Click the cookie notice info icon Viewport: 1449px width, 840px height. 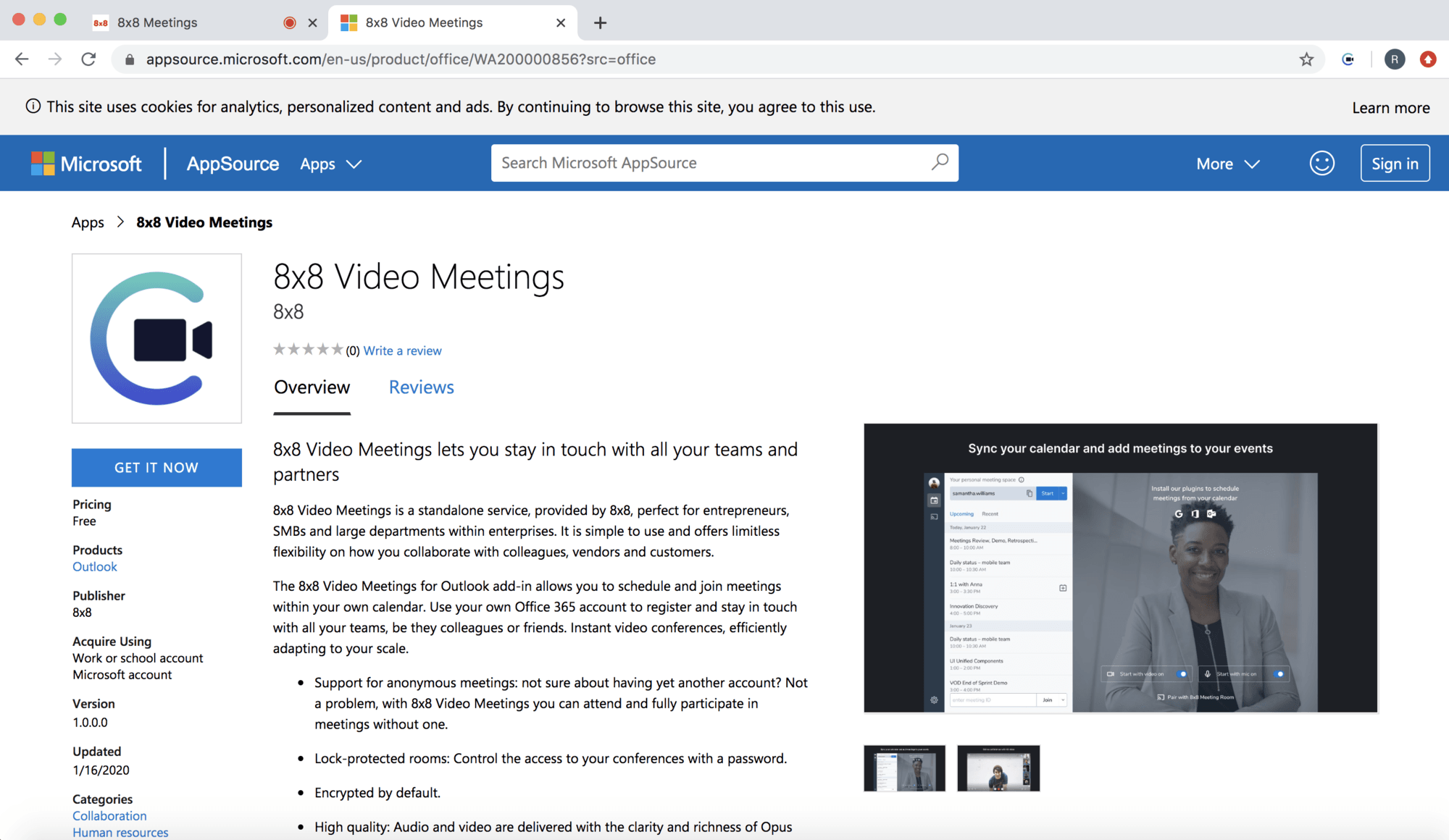(x=33, y=106)
